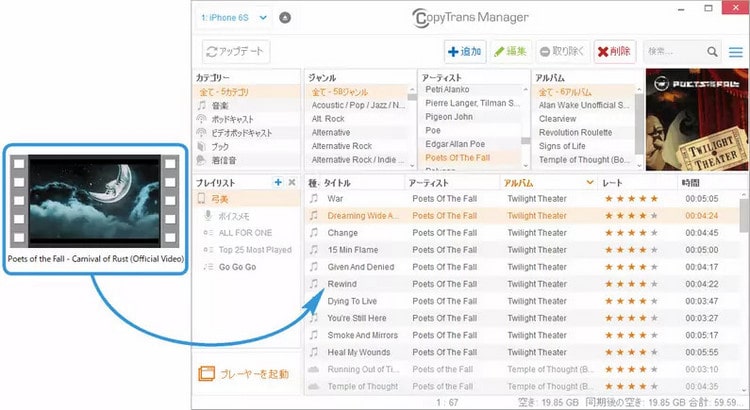Select Alan Wake Unofficial S... album

tap(584, 105)
